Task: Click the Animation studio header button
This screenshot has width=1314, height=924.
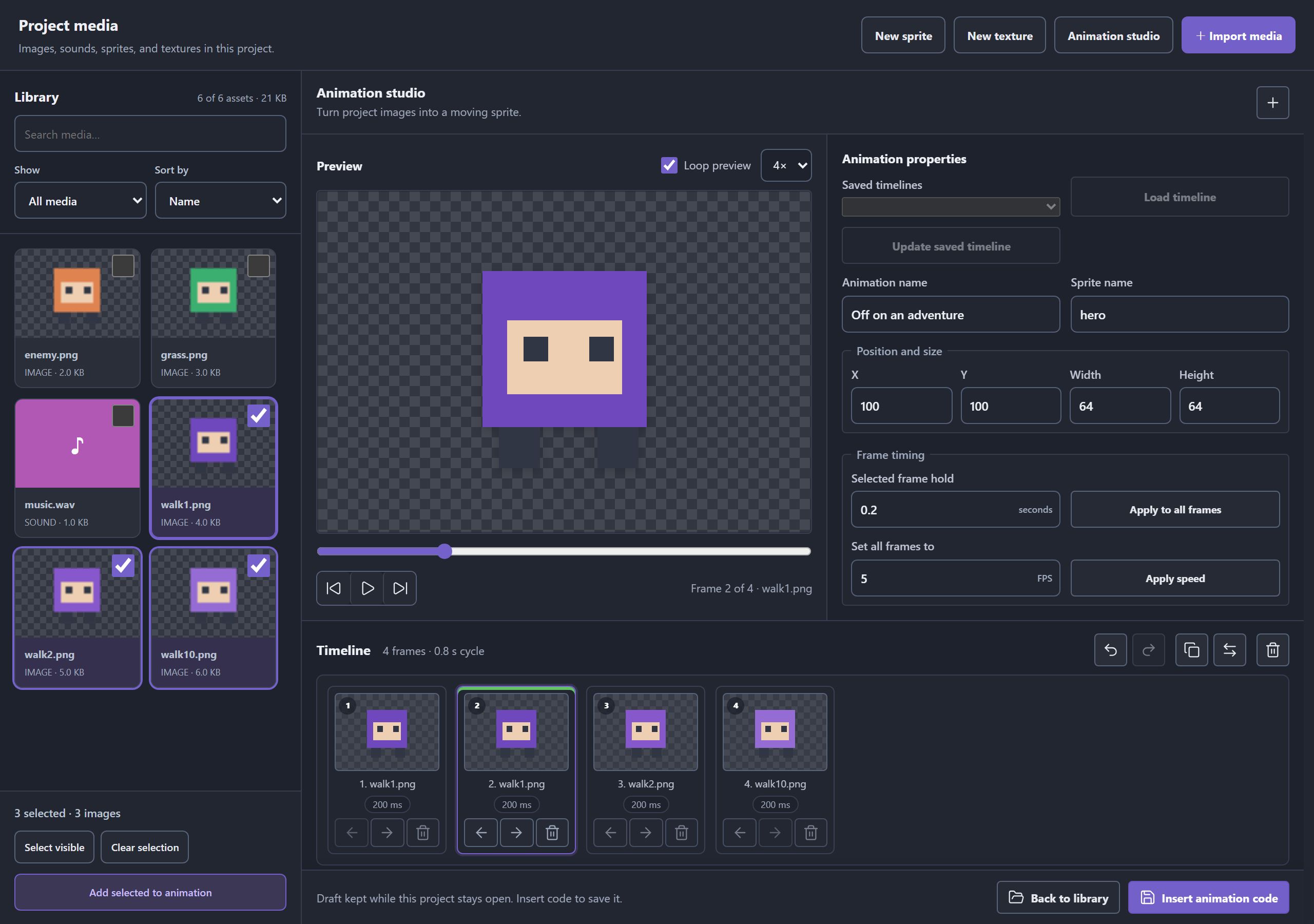Action: (1114, 35)
